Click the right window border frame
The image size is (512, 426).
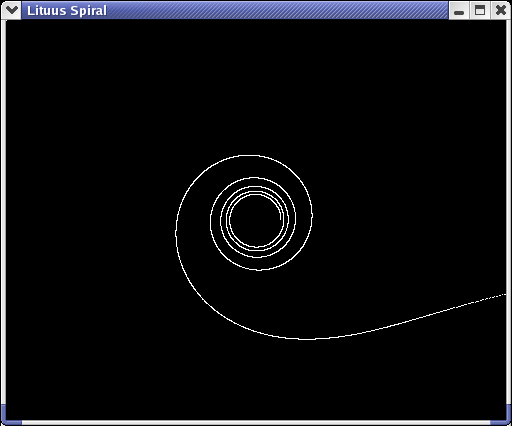pyautogui.click(x=509, y=212)
